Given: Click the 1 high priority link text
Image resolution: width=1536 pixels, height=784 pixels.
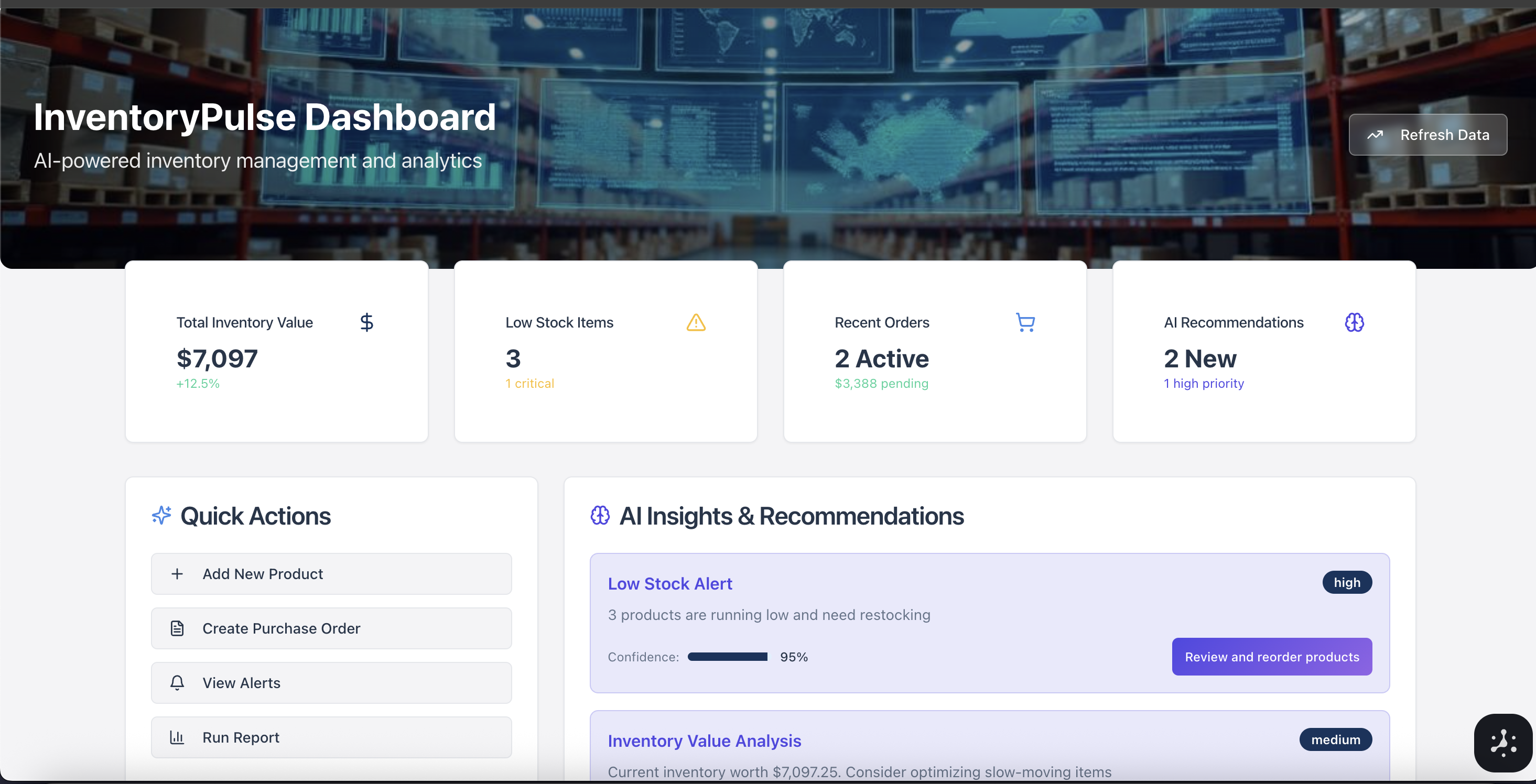Looking at the screenshot, I should (x=1203, y=384).
